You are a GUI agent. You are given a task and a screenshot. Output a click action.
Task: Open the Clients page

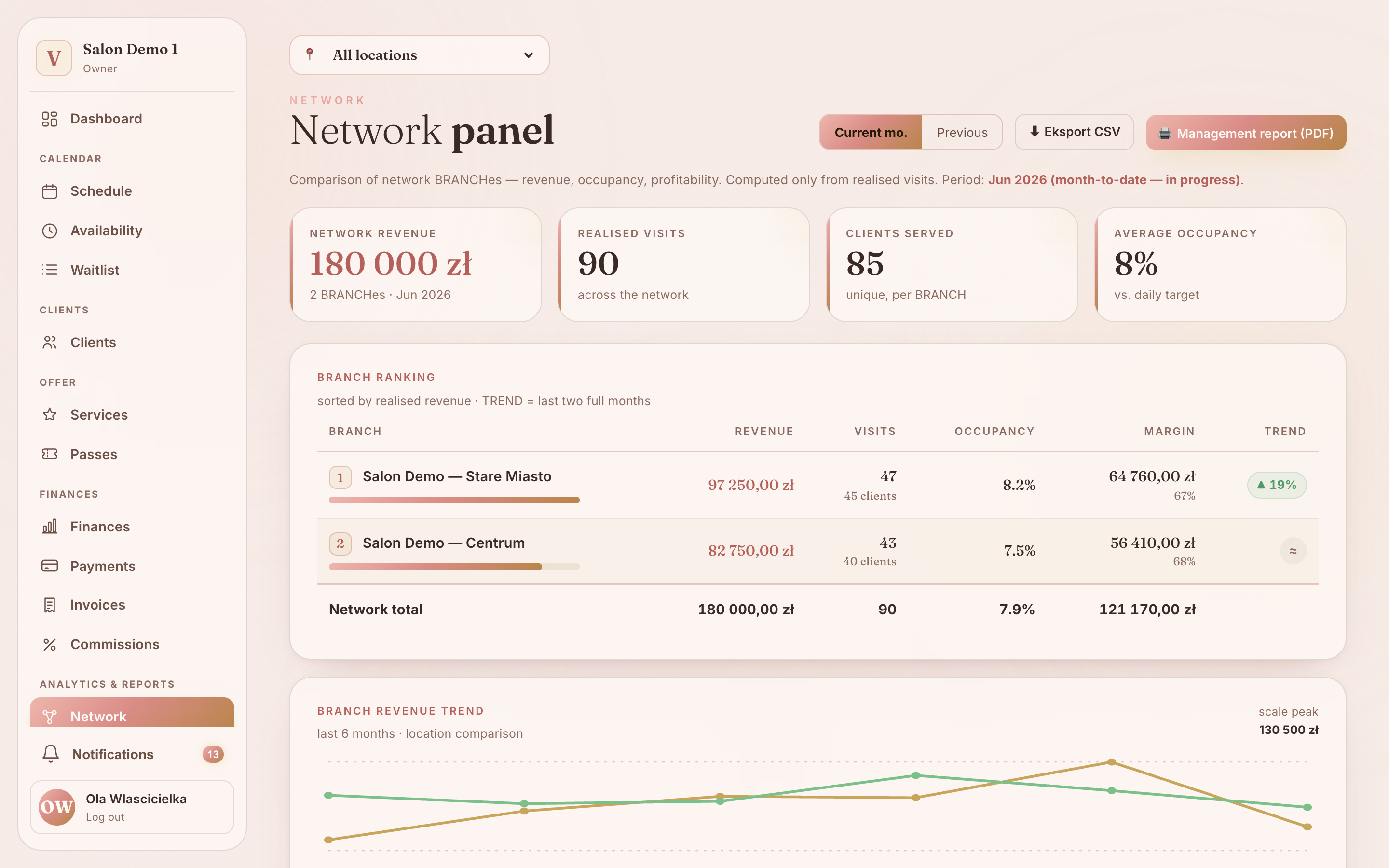(132, 342)
